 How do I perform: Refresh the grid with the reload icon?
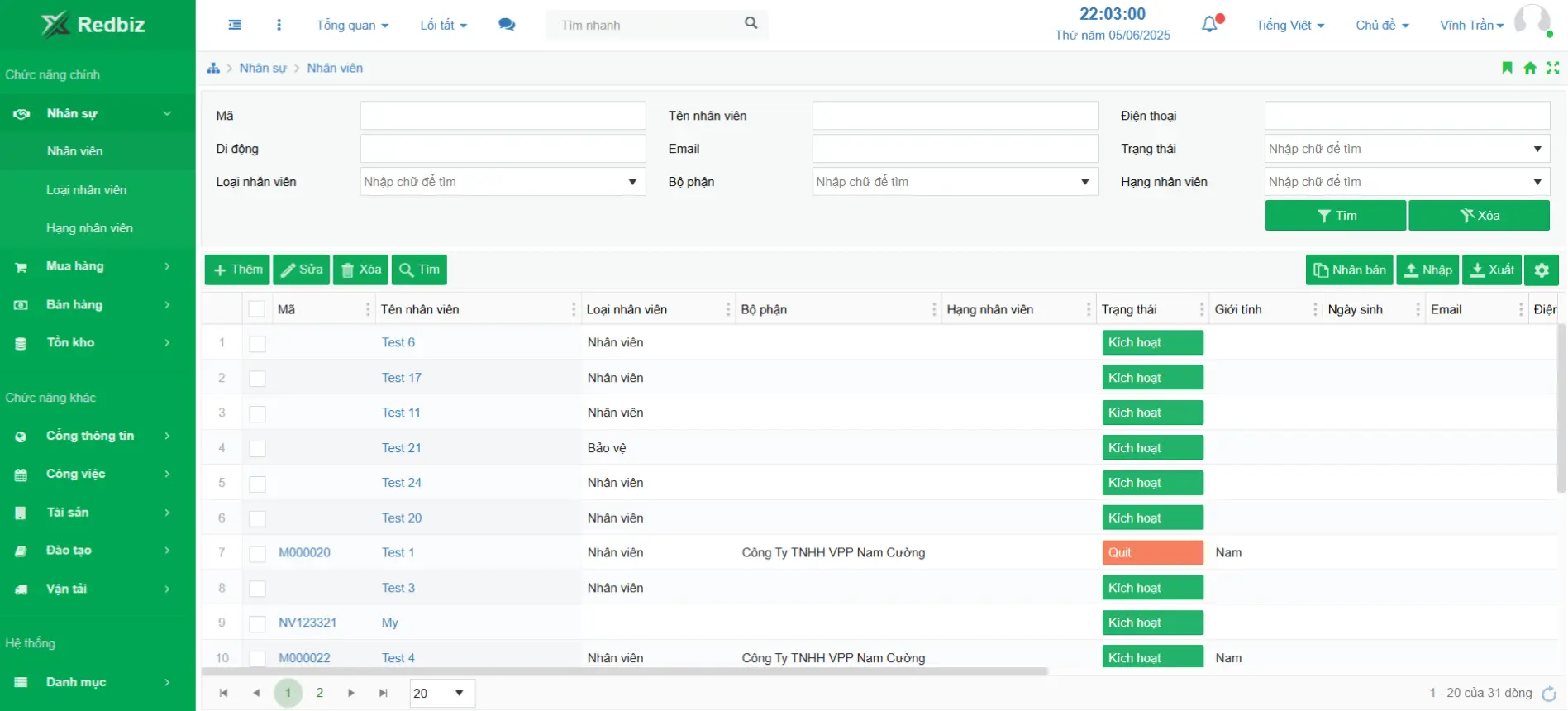point(1549,694)
